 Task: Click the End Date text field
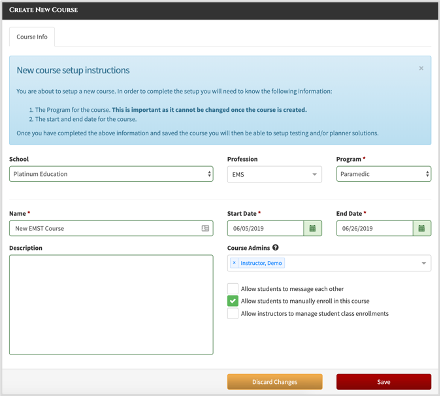(375, 228)
